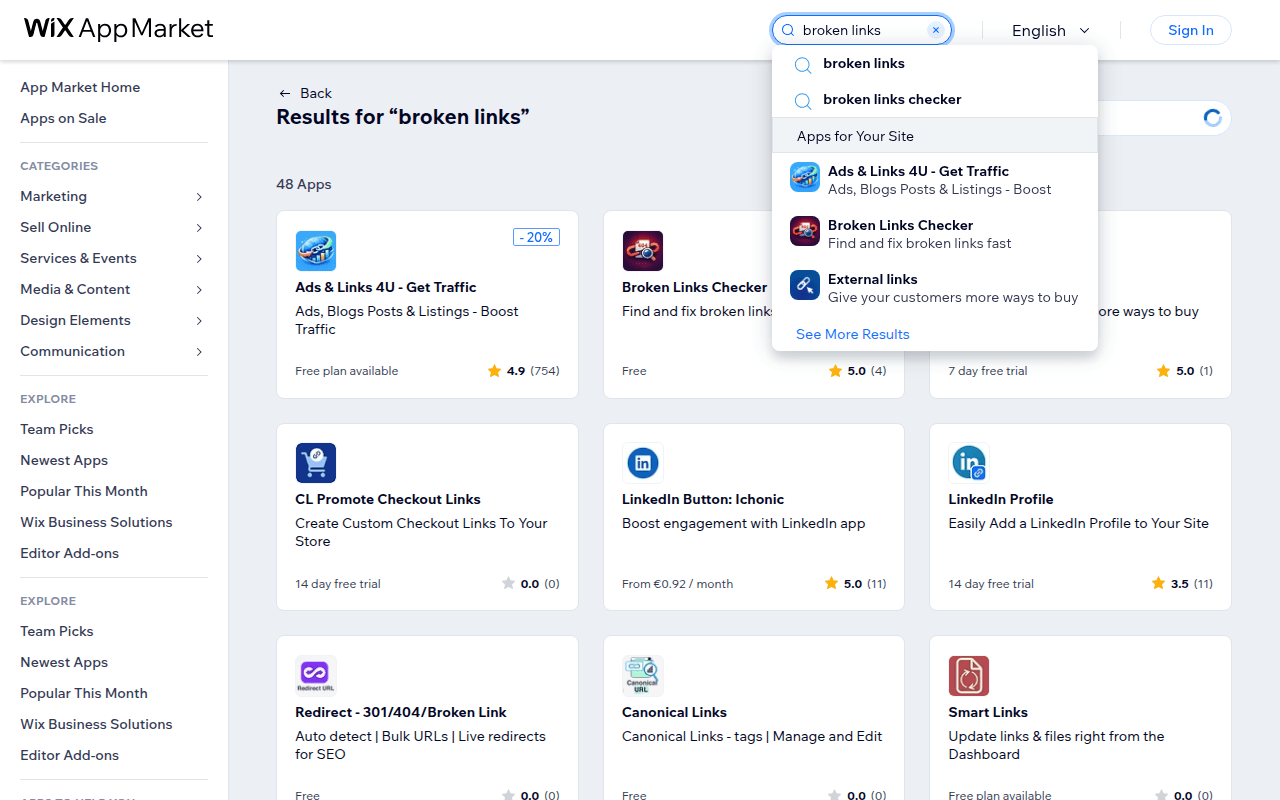Click the External links icon in the suggestions dropdown

(805, 285)
